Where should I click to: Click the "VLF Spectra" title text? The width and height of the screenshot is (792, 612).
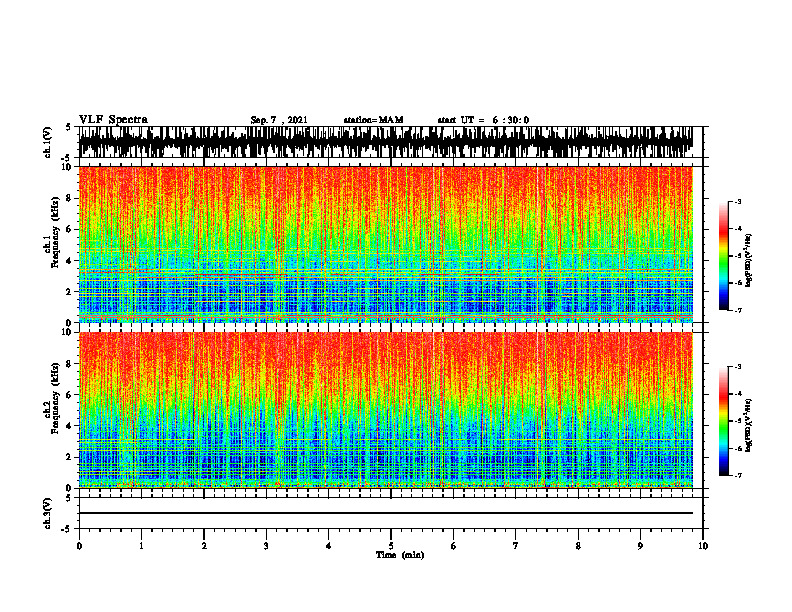(113, 120)
